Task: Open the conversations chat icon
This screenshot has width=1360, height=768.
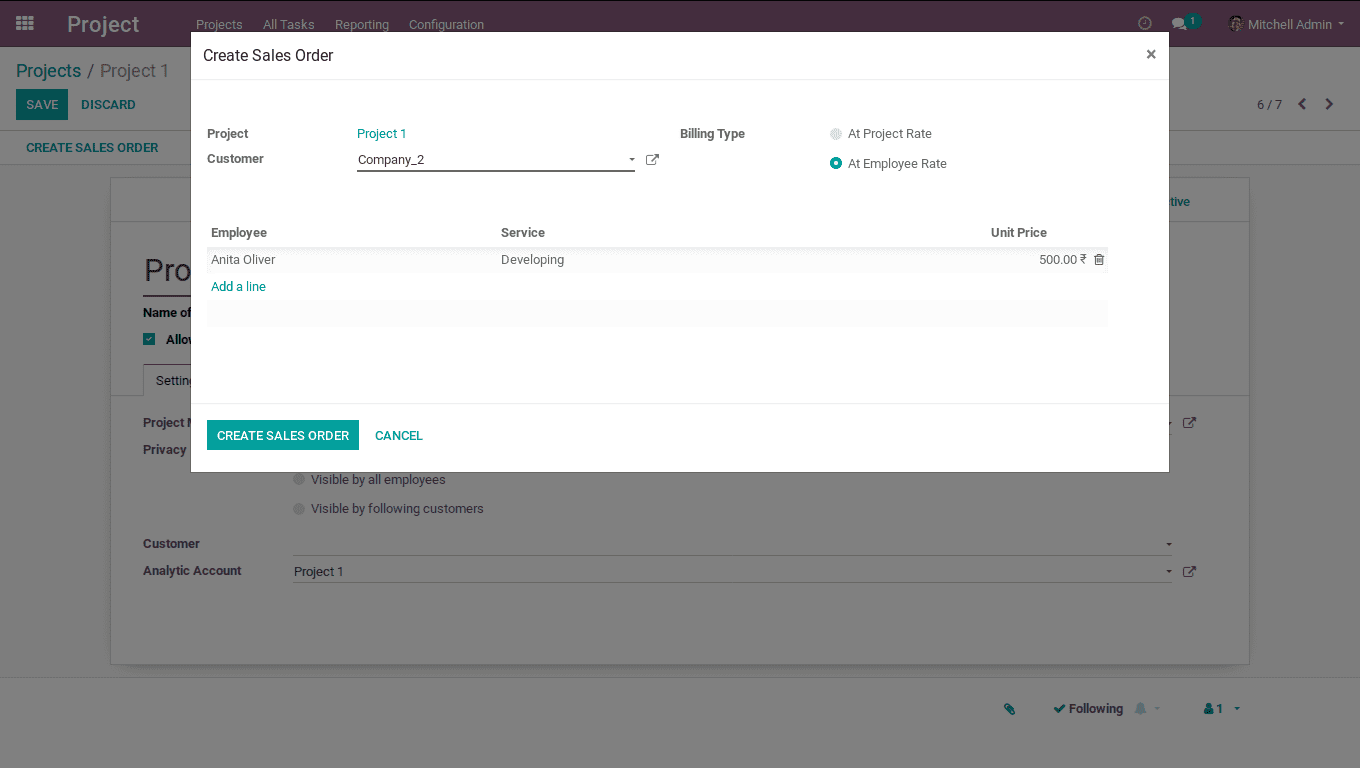Action: click(1180, 23)
